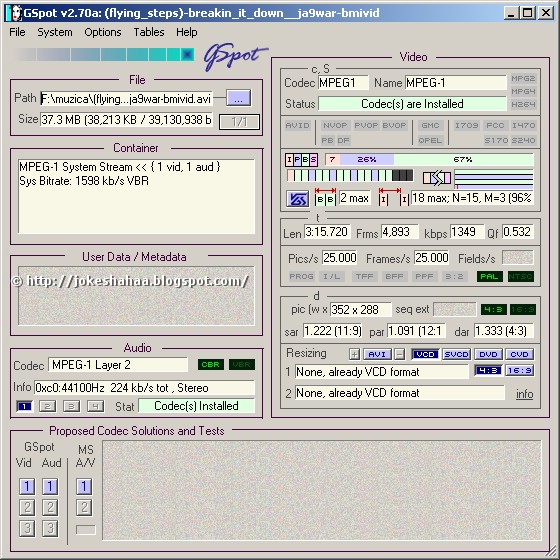The height and width of the screenshot is (560, 560).
Task: Select the CVD resizing button
Action: (x=519, y=354)
